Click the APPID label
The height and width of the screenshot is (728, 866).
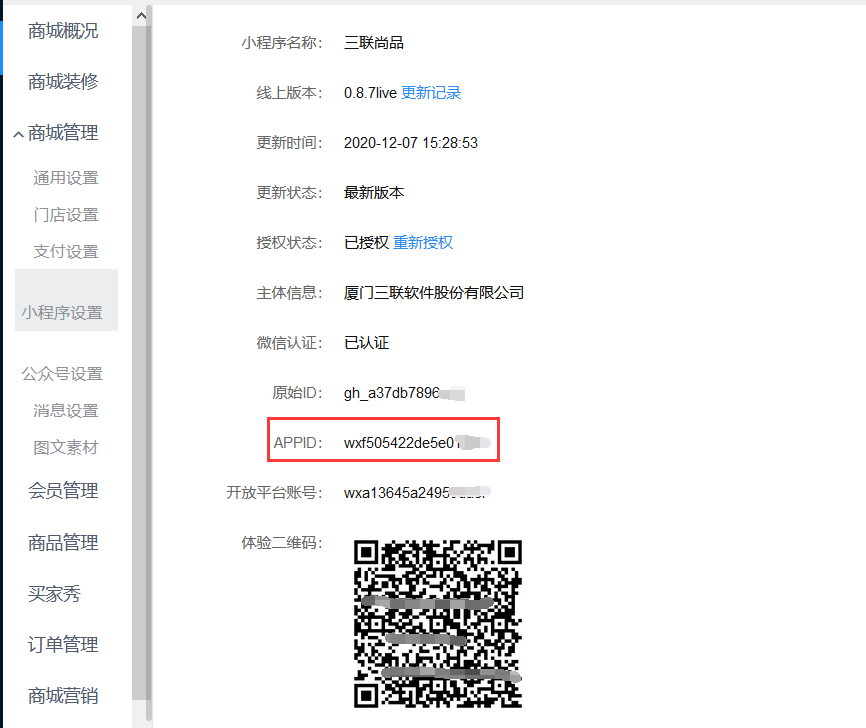pyautogui.click(x=298, y=443)
